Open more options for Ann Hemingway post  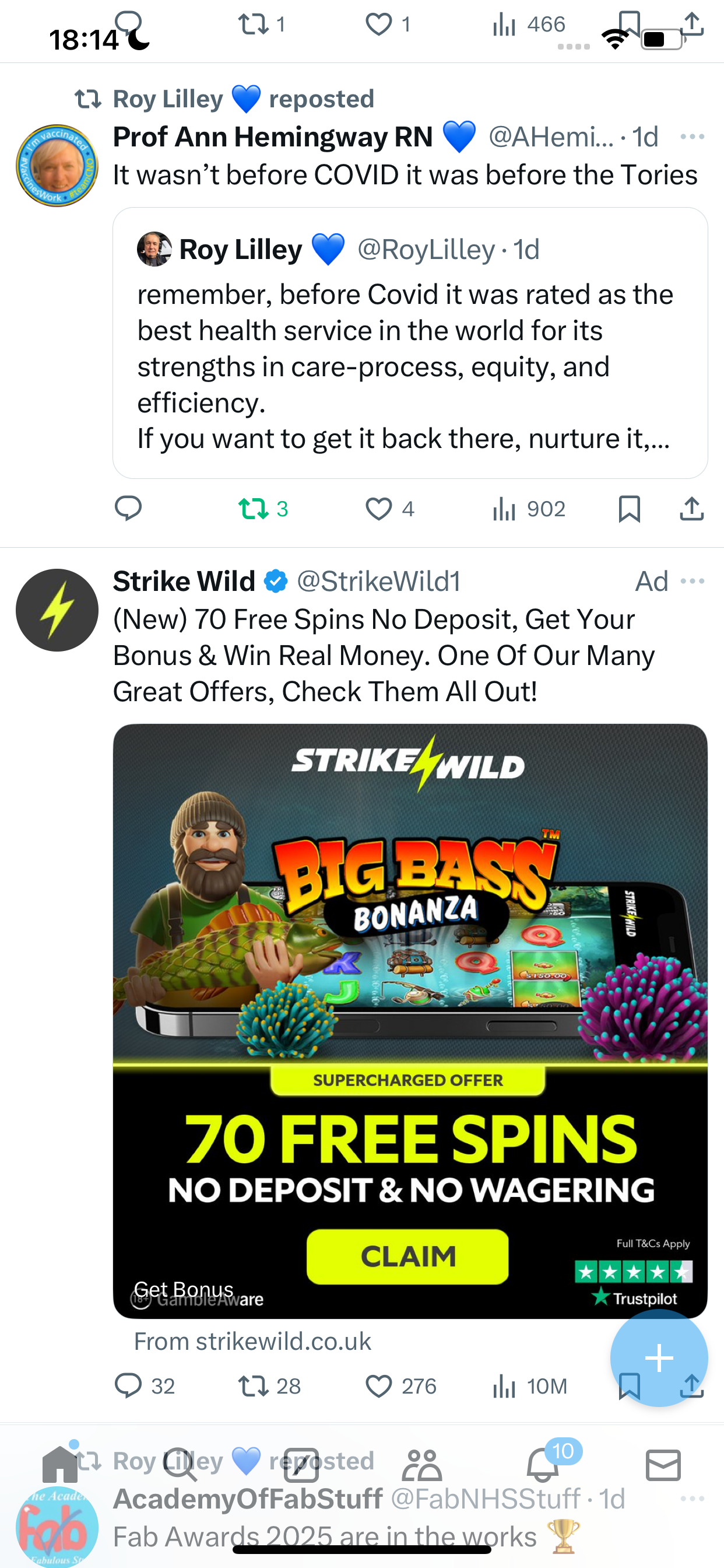(693, 136)
